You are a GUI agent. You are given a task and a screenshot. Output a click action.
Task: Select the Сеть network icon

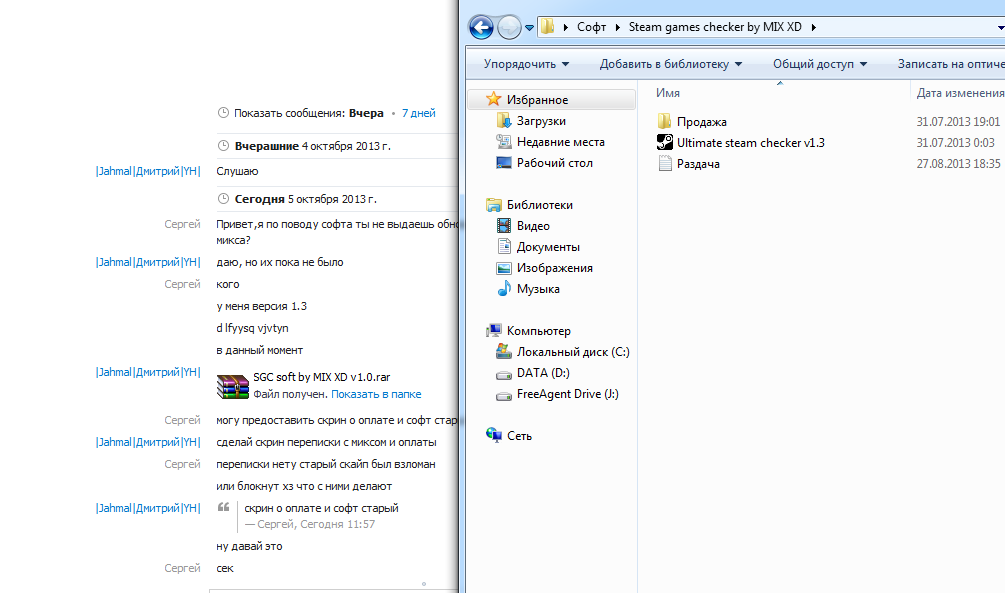[x=494, y=435]
